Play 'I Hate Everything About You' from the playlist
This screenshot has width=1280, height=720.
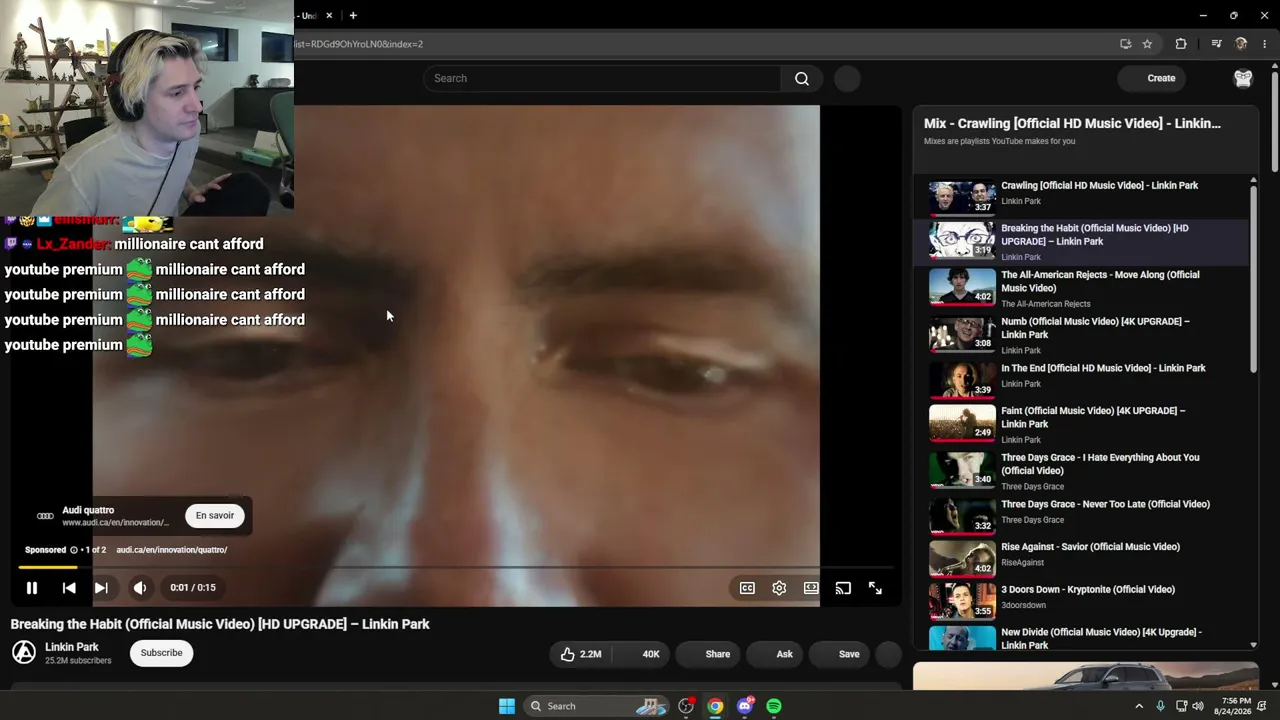1082,471
